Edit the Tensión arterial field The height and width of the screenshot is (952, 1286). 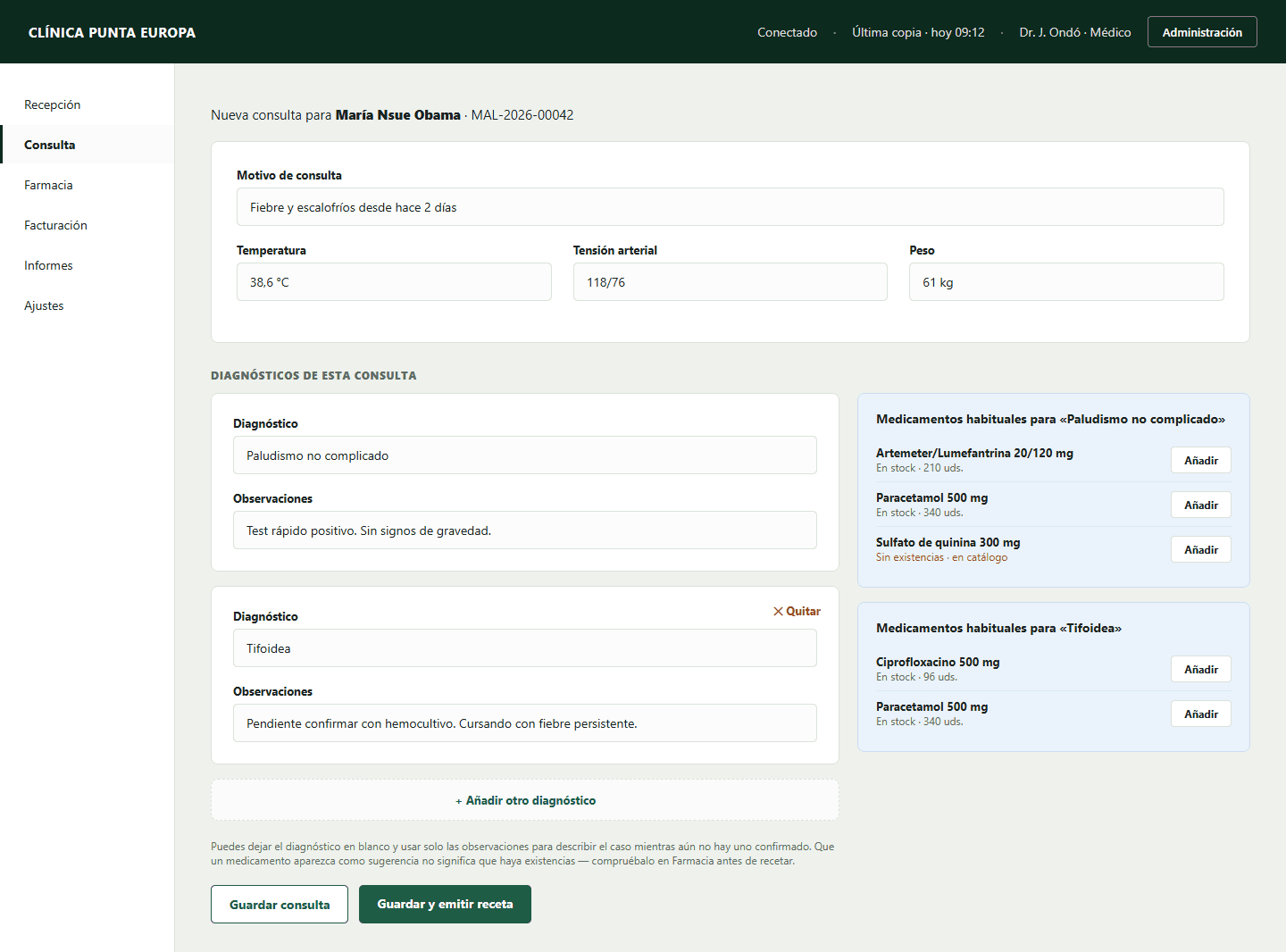click(731, 282)
